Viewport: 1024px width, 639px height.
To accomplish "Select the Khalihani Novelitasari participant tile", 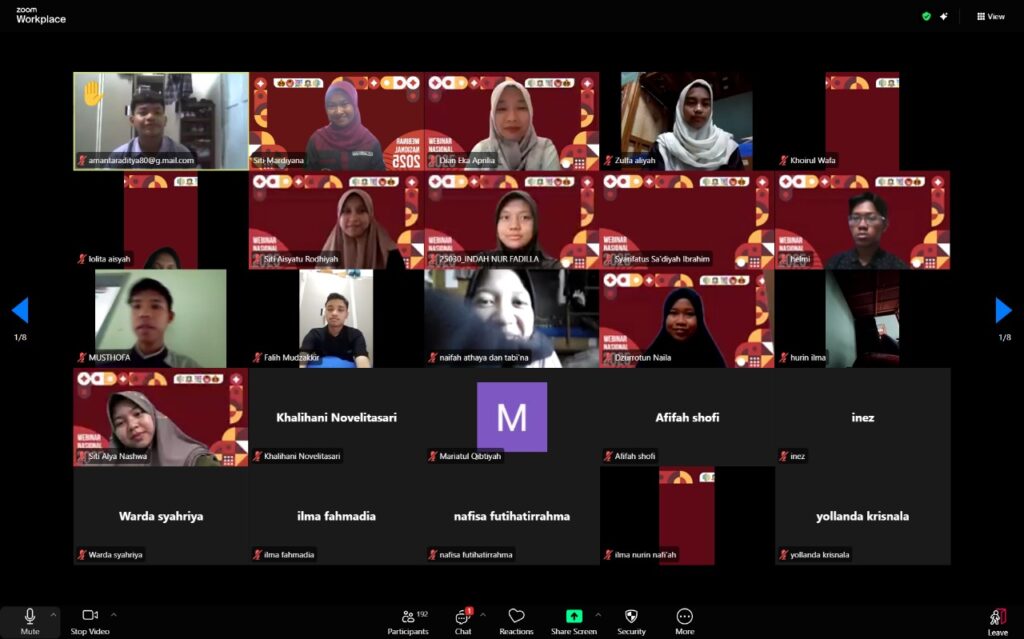I will (336, 417).
